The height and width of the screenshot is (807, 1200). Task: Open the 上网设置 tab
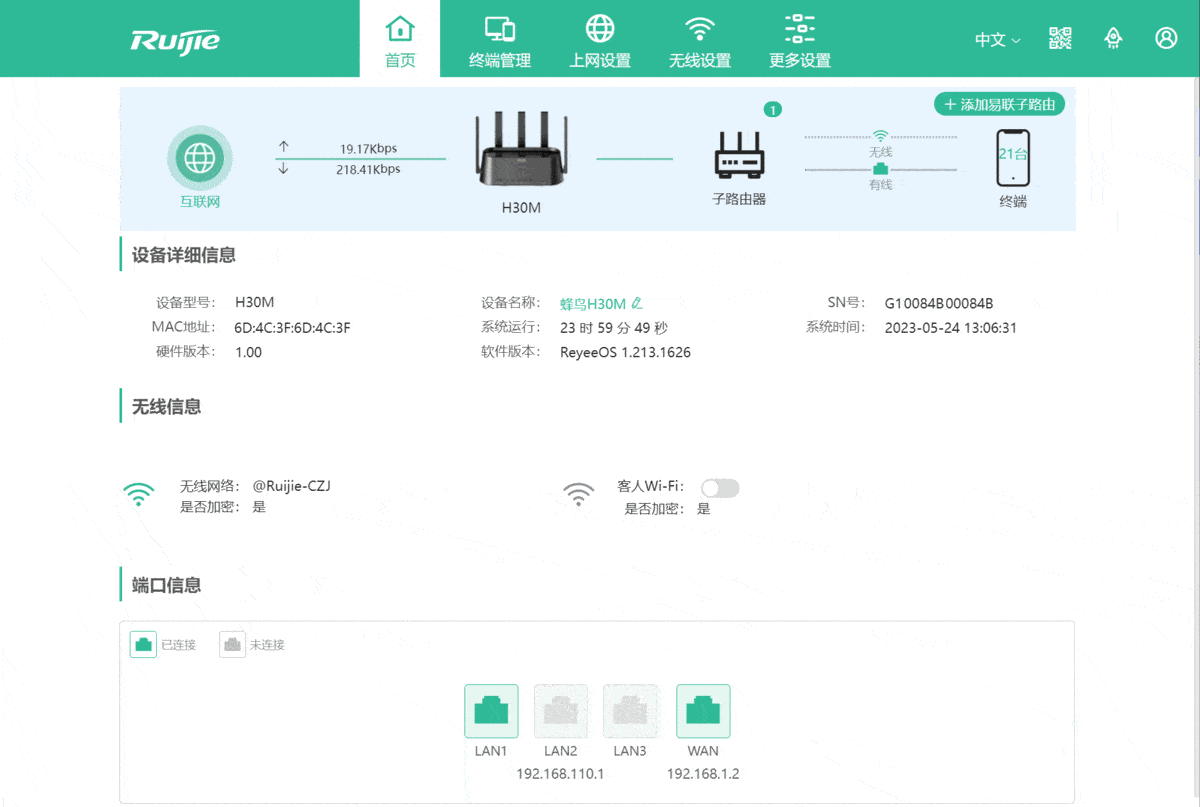[x=600, y=41]
